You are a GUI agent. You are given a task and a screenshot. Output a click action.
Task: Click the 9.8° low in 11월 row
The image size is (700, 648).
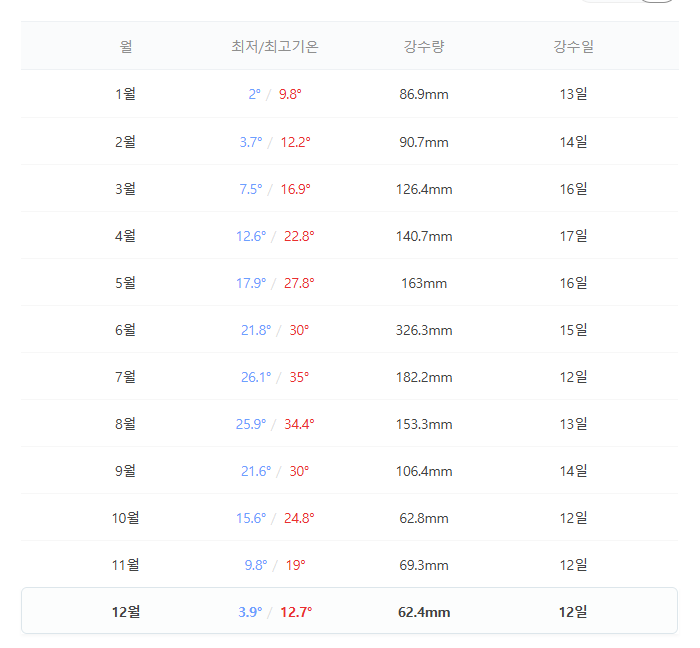pos(256,565)
